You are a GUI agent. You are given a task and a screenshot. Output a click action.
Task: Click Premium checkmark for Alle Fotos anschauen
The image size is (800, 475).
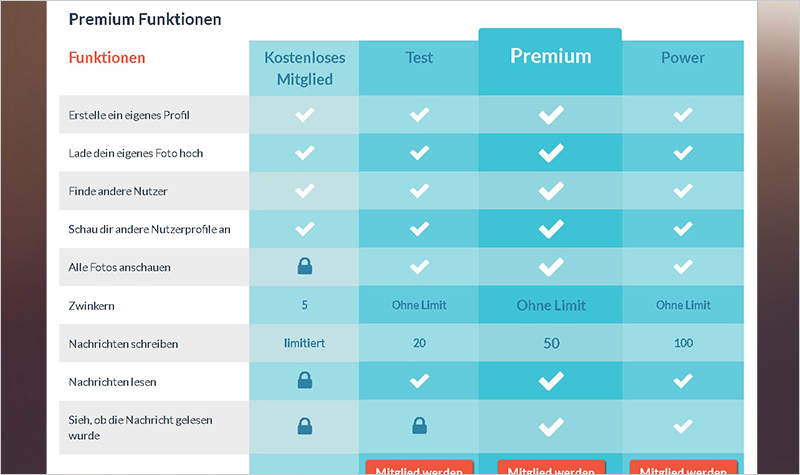point(551,267)
